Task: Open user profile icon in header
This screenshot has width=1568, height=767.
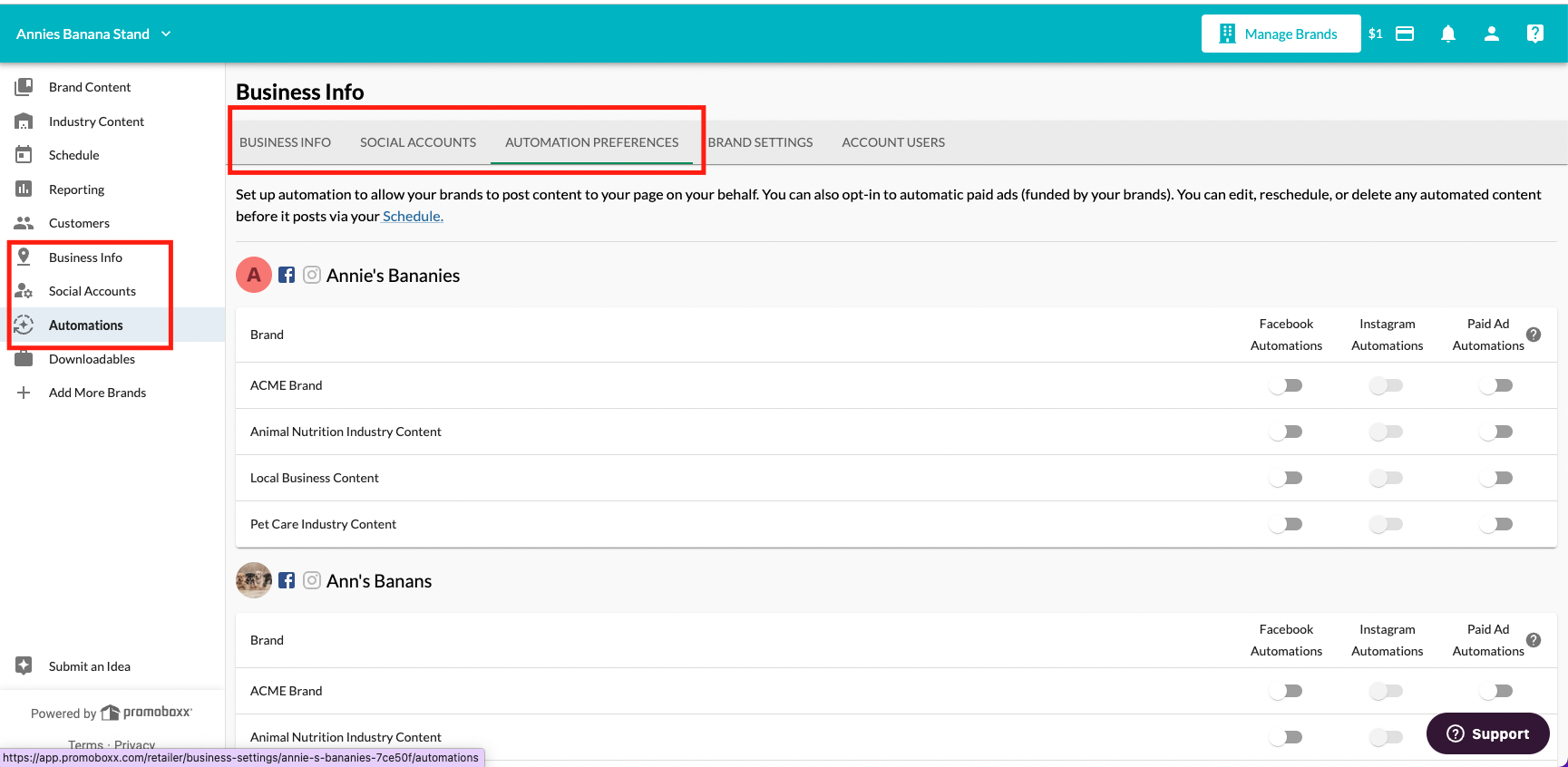Action: coord(1492,34)
